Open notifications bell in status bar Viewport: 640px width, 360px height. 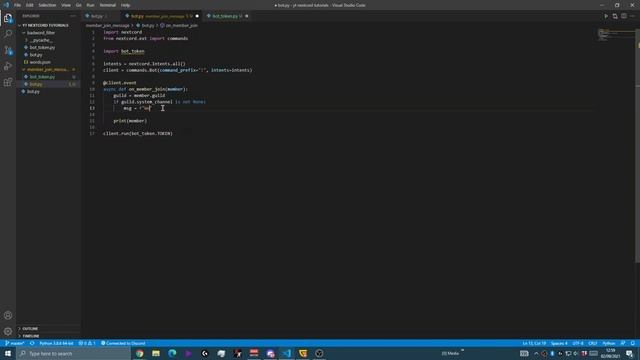(633, 343)
